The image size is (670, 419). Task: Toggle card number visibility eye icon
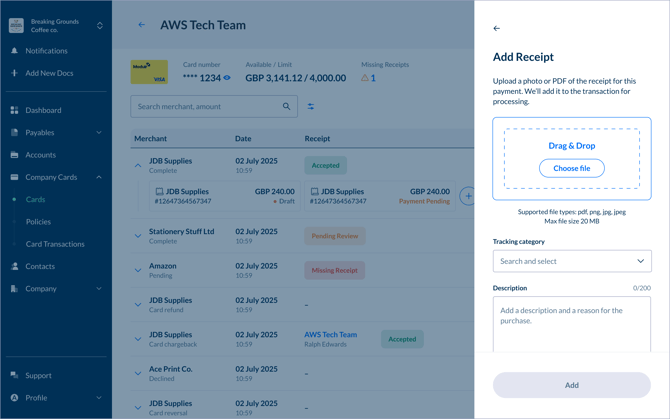point(227,77)
